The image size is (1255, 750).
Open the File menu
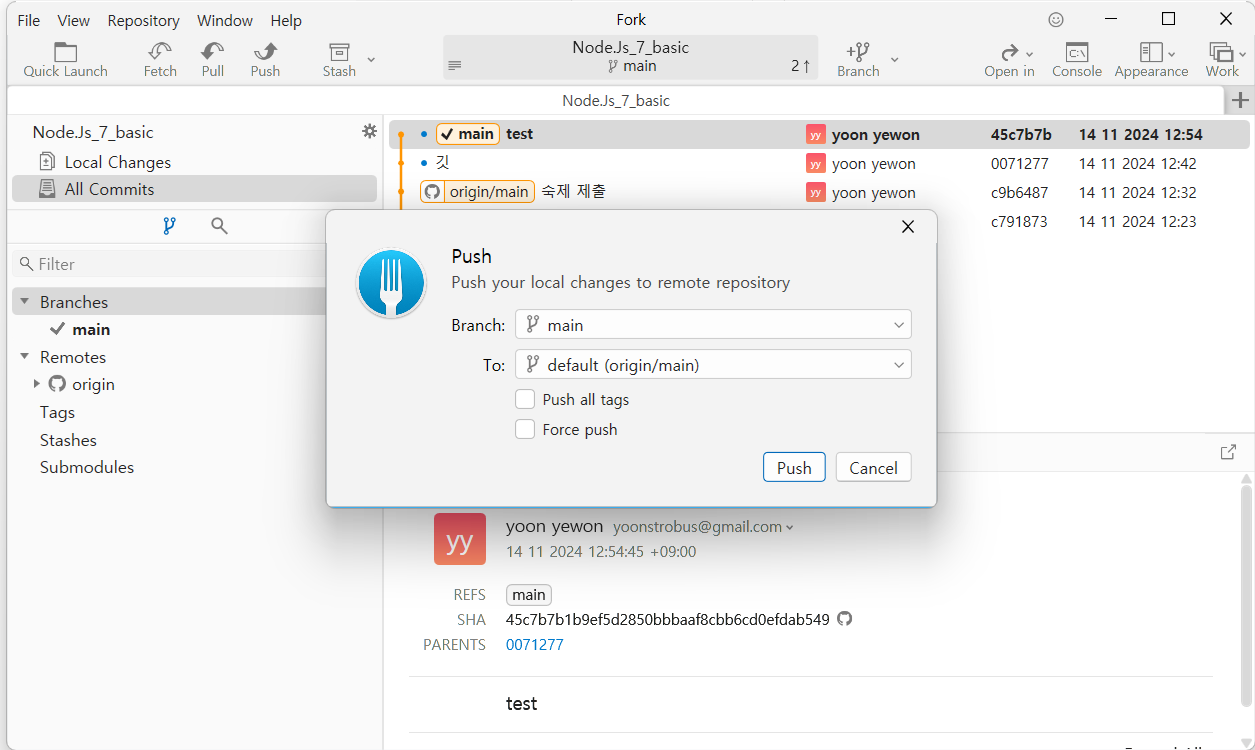(29, 20)
